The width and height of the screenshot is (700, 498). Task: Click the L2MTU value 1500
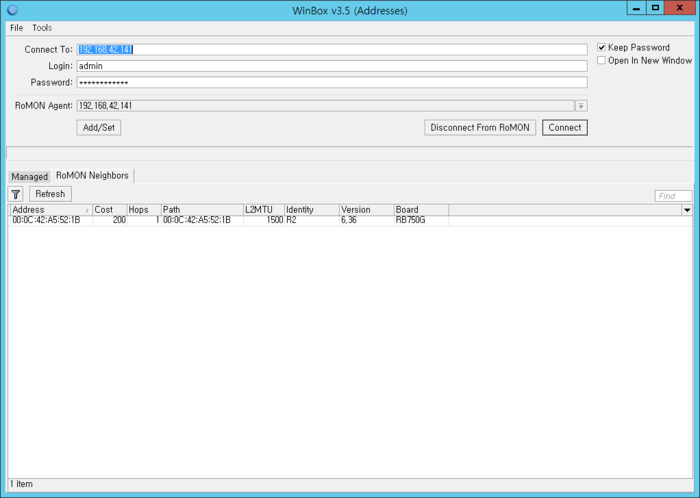[x=275, y=220]
